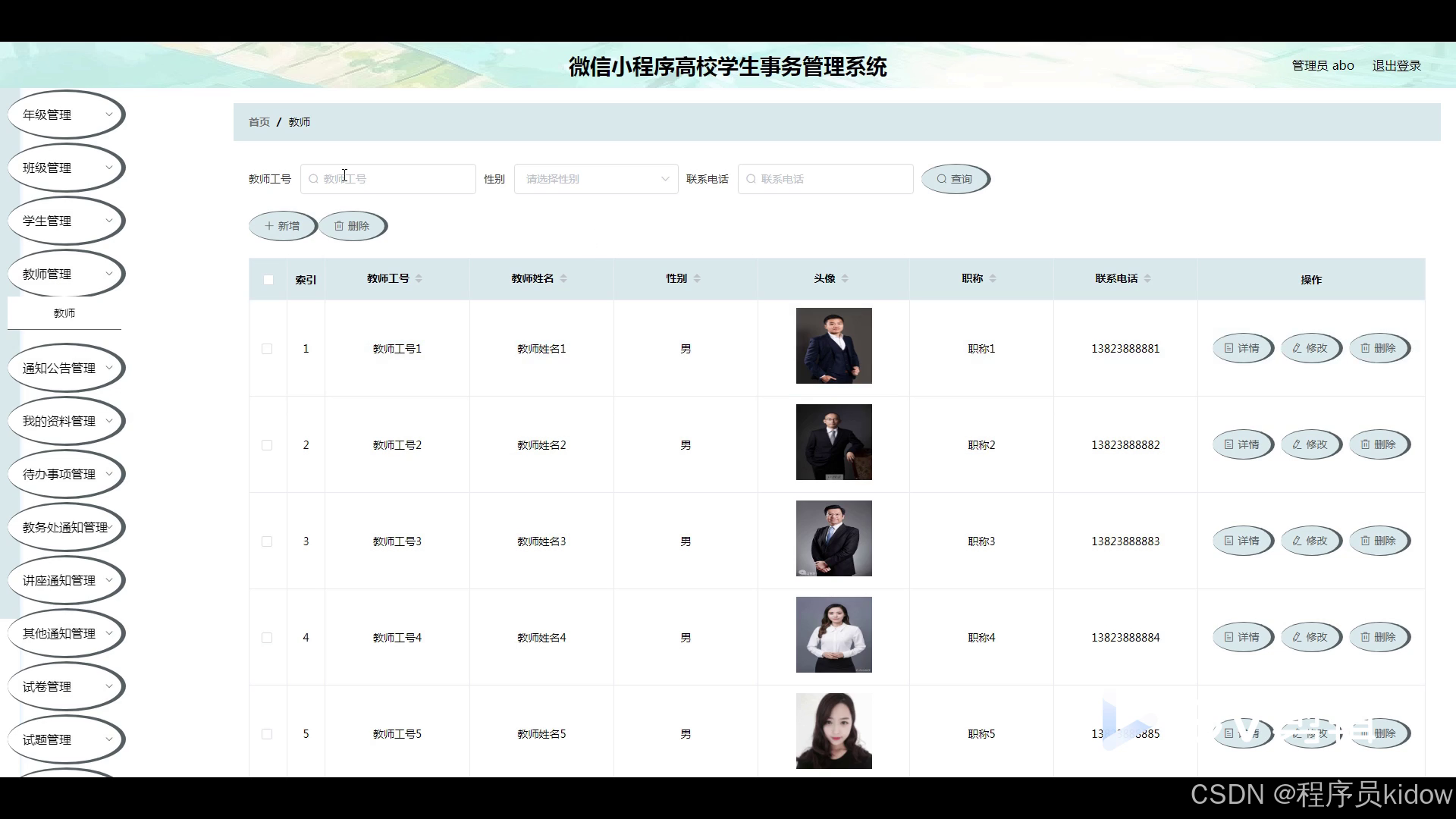Click the trash icon on the top 删除 button

click(339, 225)
